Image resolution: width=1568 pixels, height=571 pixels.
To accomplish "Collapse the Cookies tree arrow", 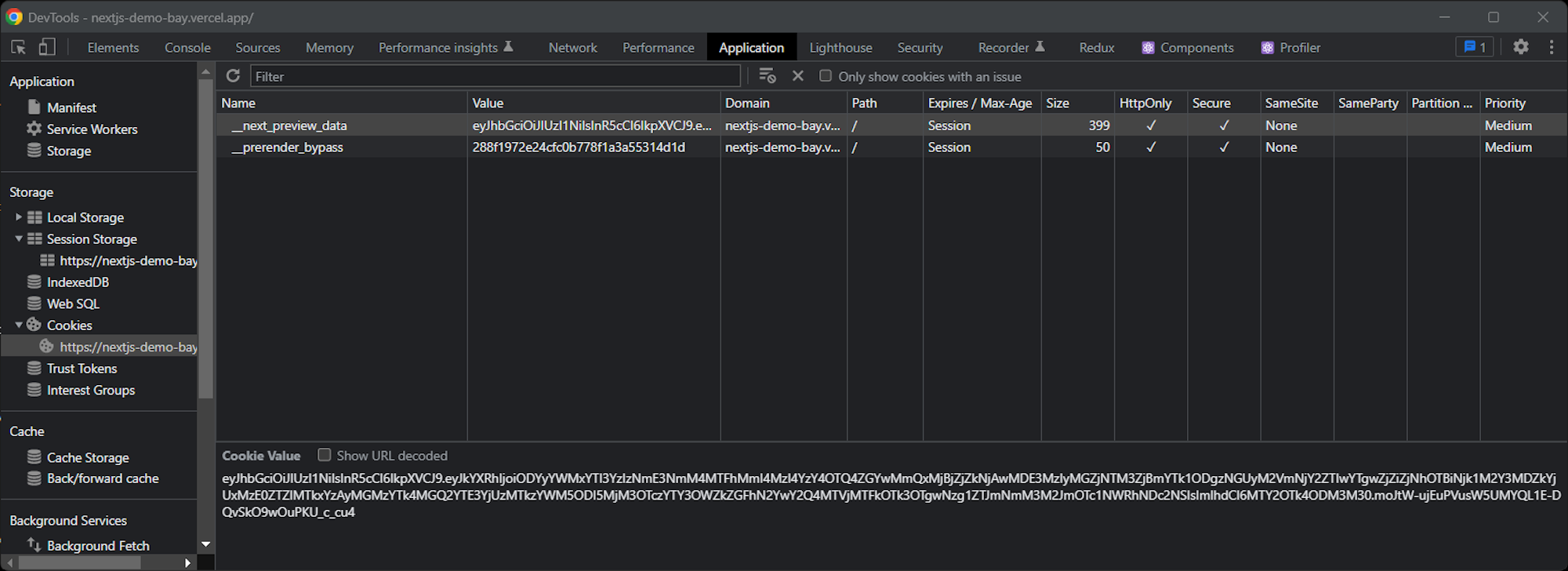I will (x=19, y=325).
